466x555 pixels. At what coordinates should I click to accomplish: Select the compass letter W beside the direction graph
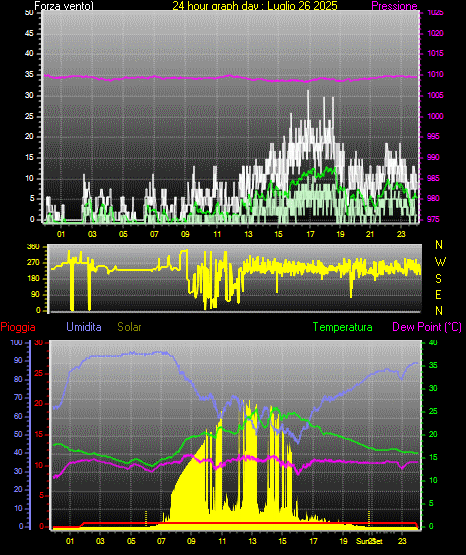(x=440, y=262)
